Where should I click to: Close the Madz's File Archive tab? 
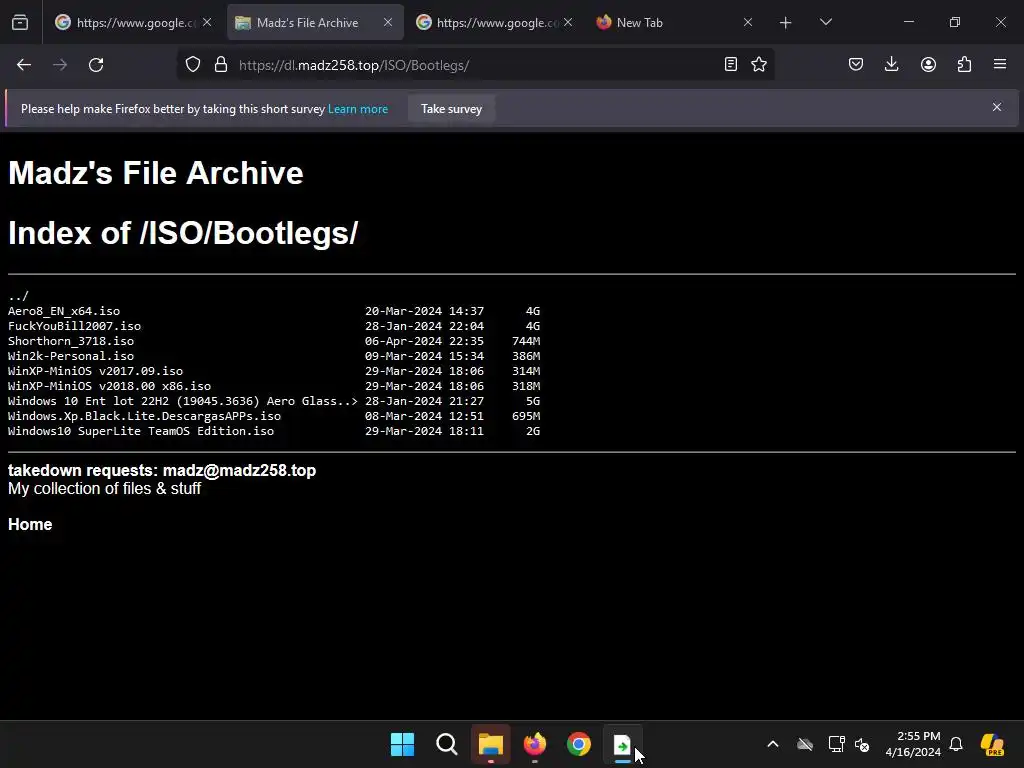388,22
